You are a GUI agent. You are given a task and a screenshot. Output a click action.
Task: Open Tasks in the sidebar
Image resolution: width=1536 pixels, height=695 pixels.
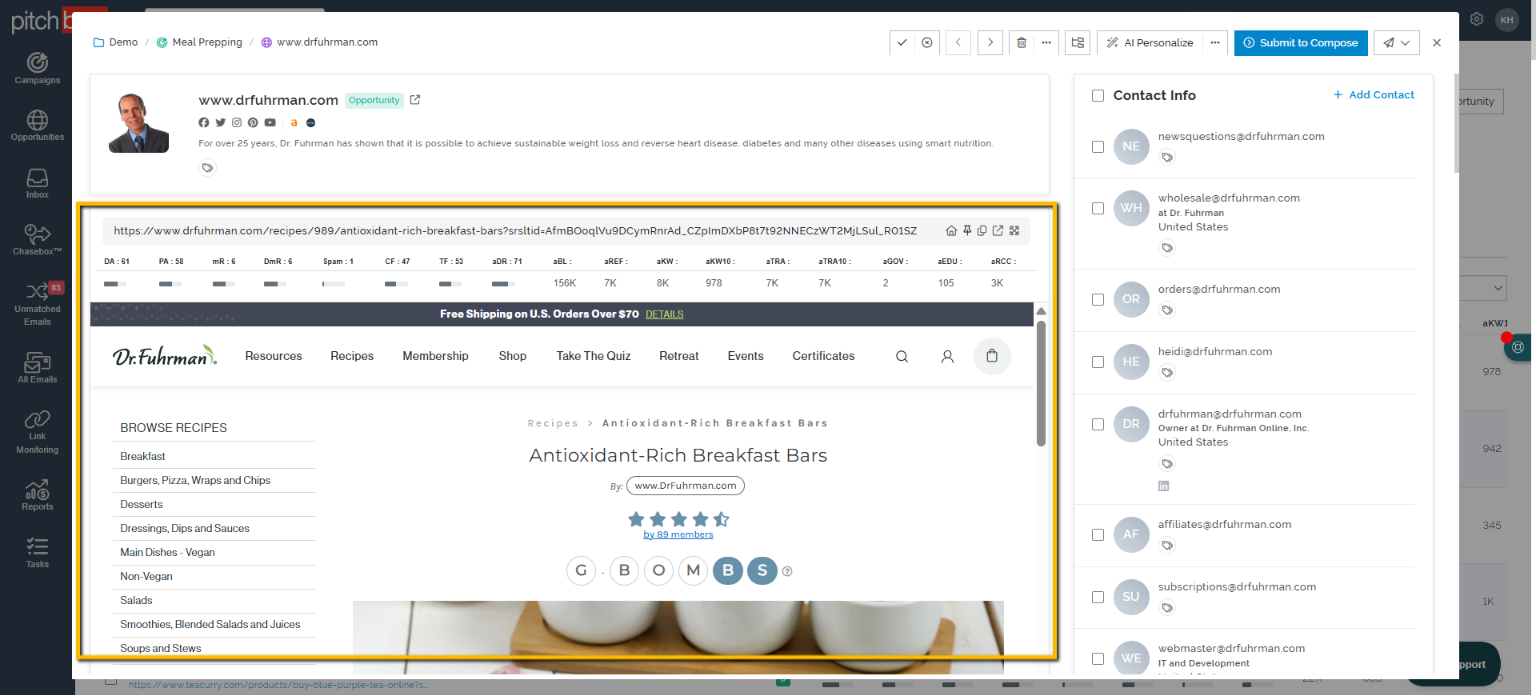tap(37, 552)
